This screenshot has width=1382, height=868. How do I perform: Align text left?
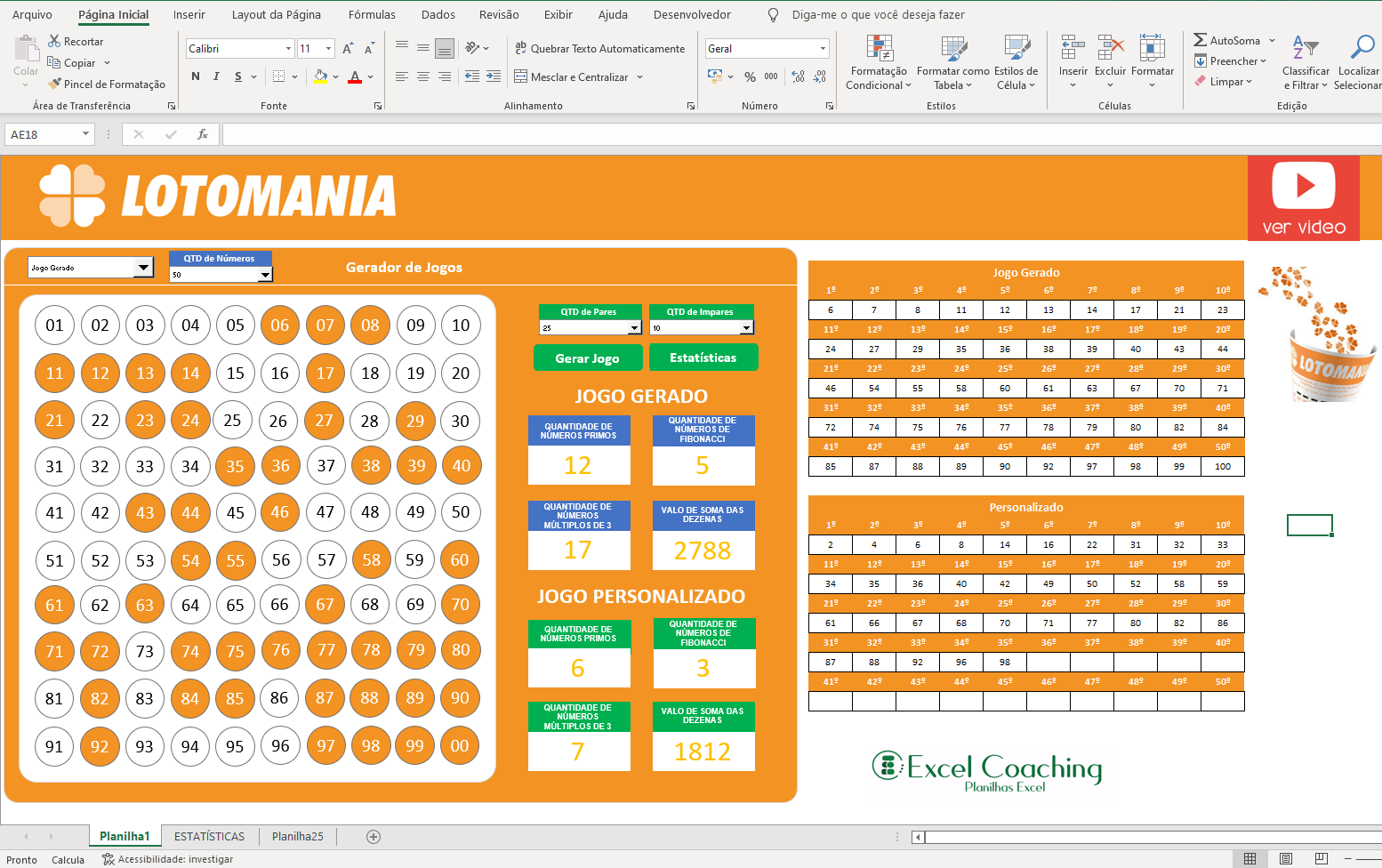(x=402, y=76)
